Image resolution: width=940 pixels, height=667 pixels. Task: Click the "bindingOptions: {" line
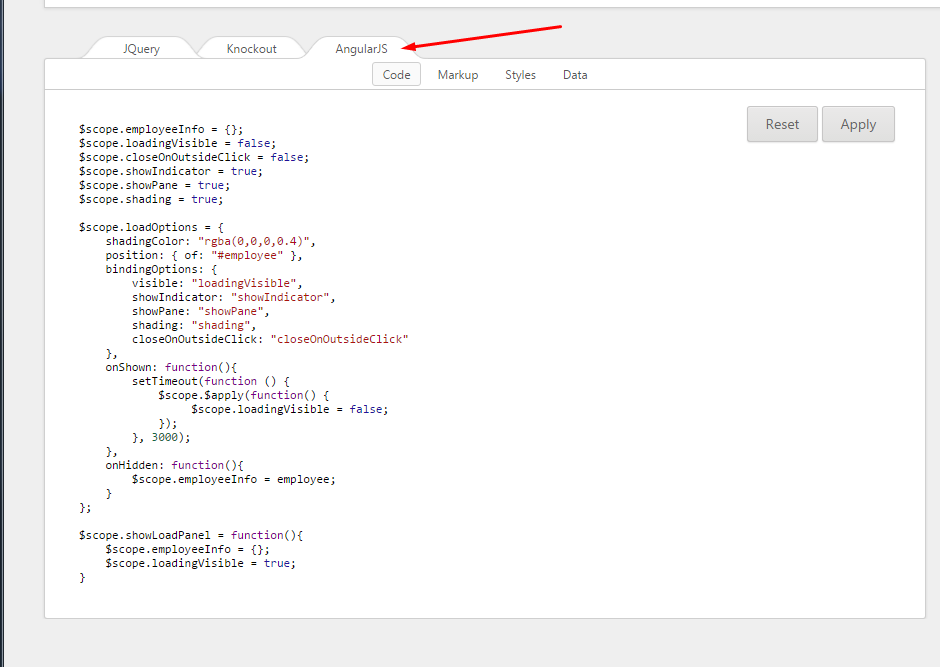(x=161, y=269)
